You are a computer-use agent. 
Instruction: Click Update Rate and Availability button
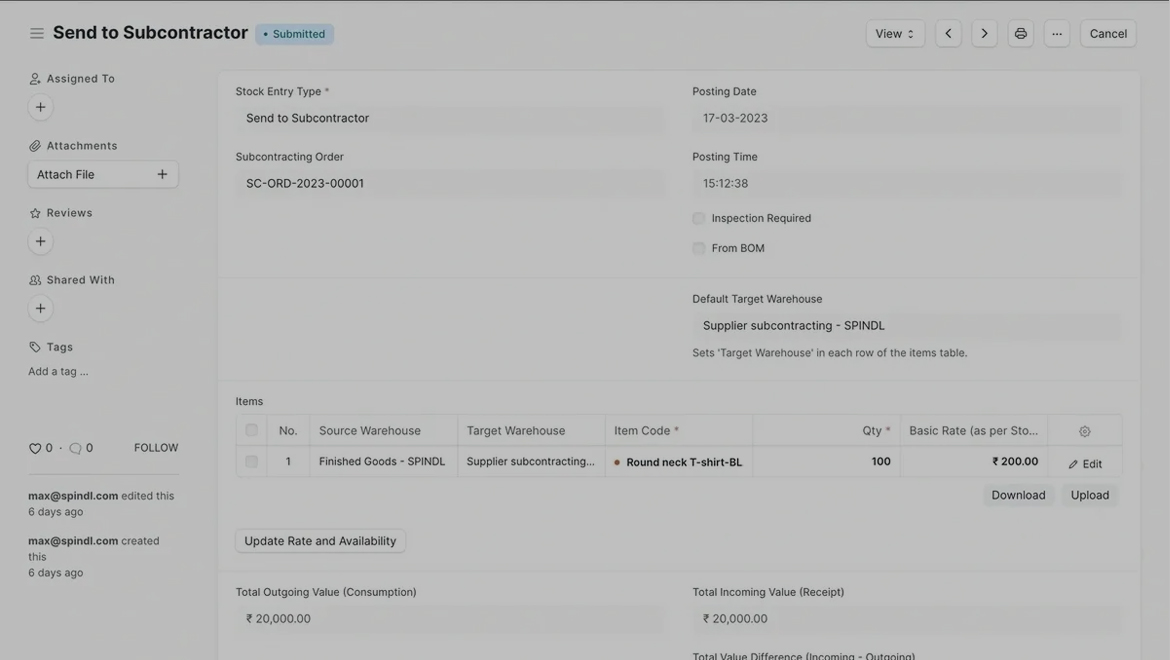click(320, 541)
